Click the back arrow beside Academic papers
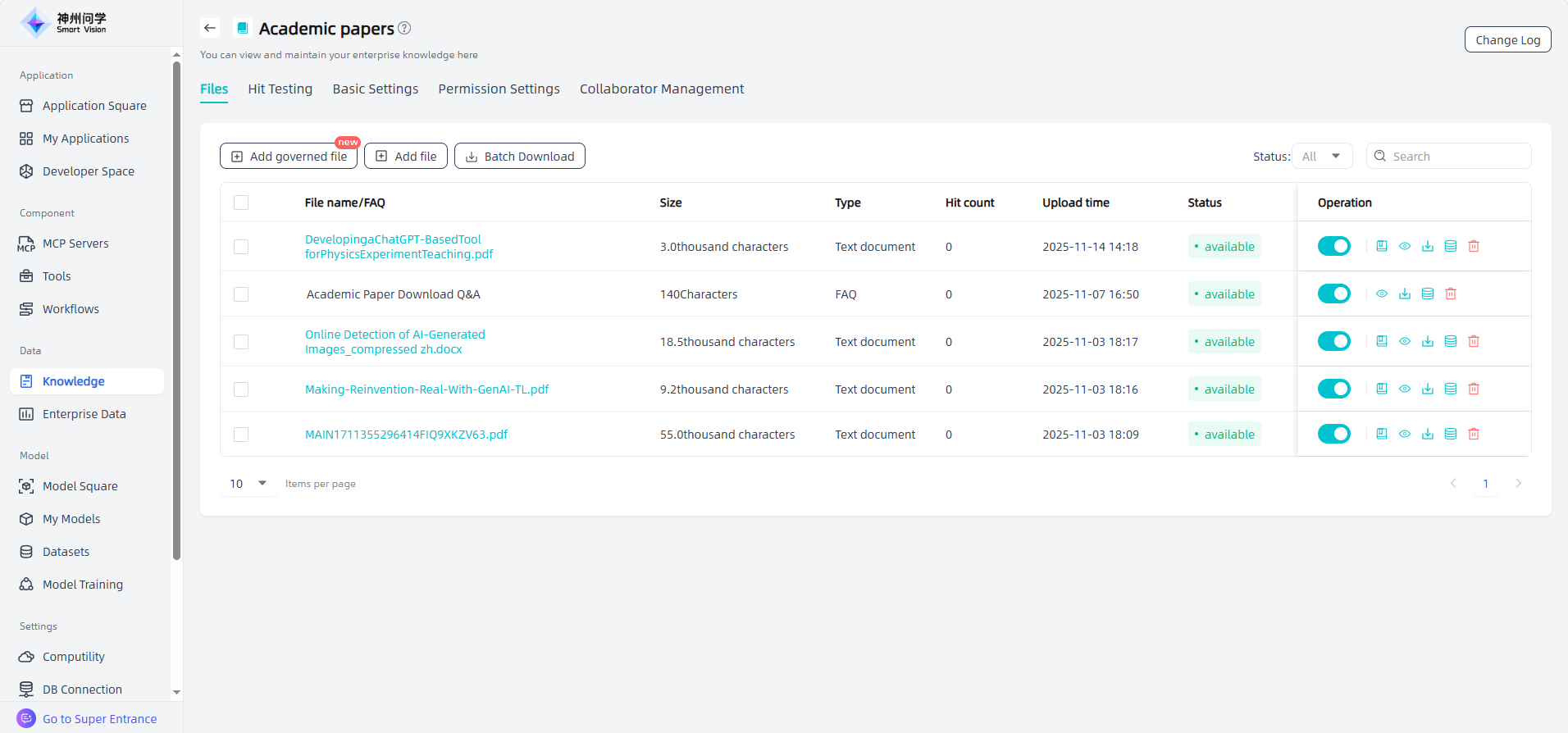Viewport: 1568px width, 733px height. 210,28
